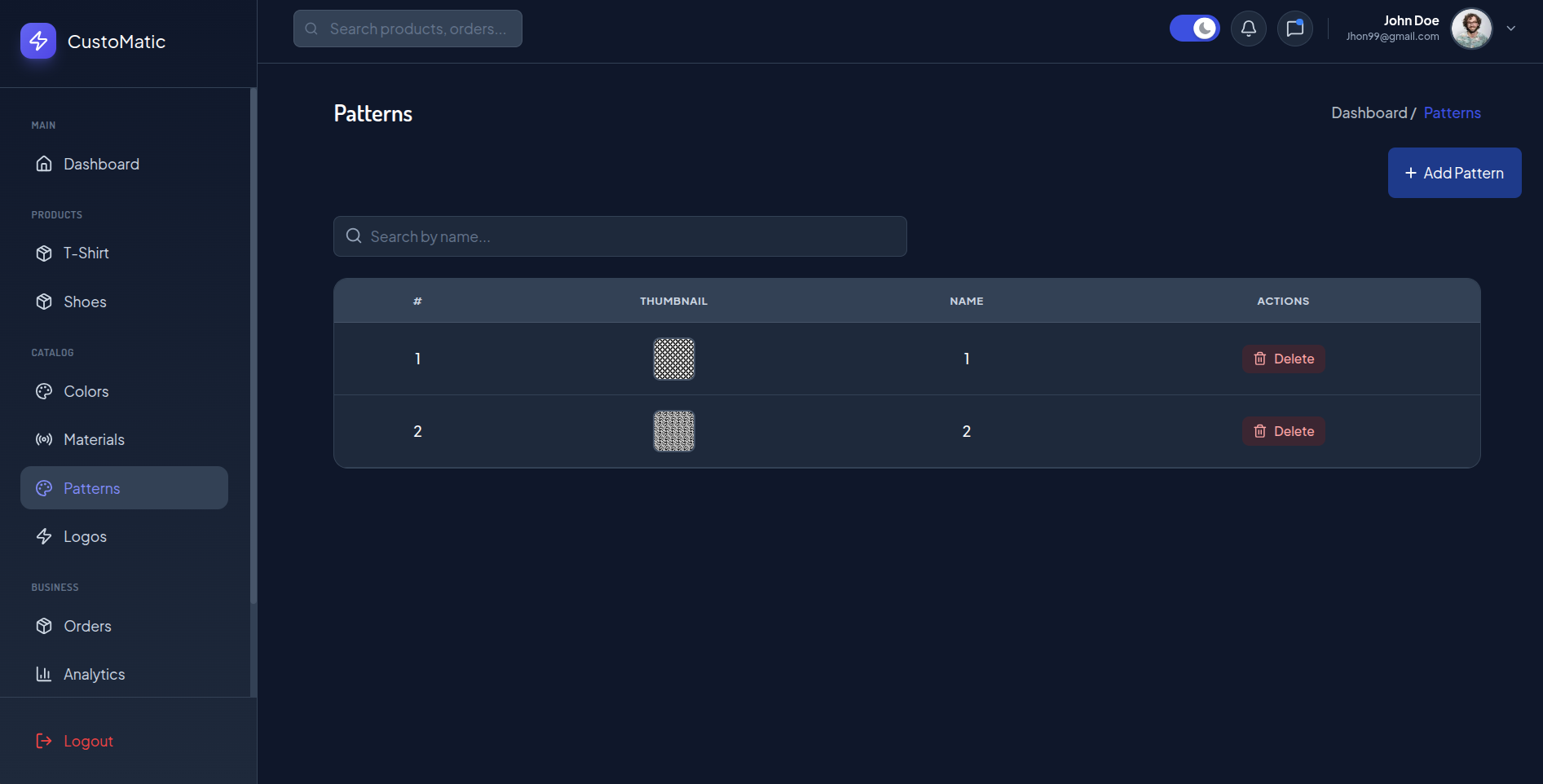
Task: Toggle the dark mode switch
Action: (1194, 29)
